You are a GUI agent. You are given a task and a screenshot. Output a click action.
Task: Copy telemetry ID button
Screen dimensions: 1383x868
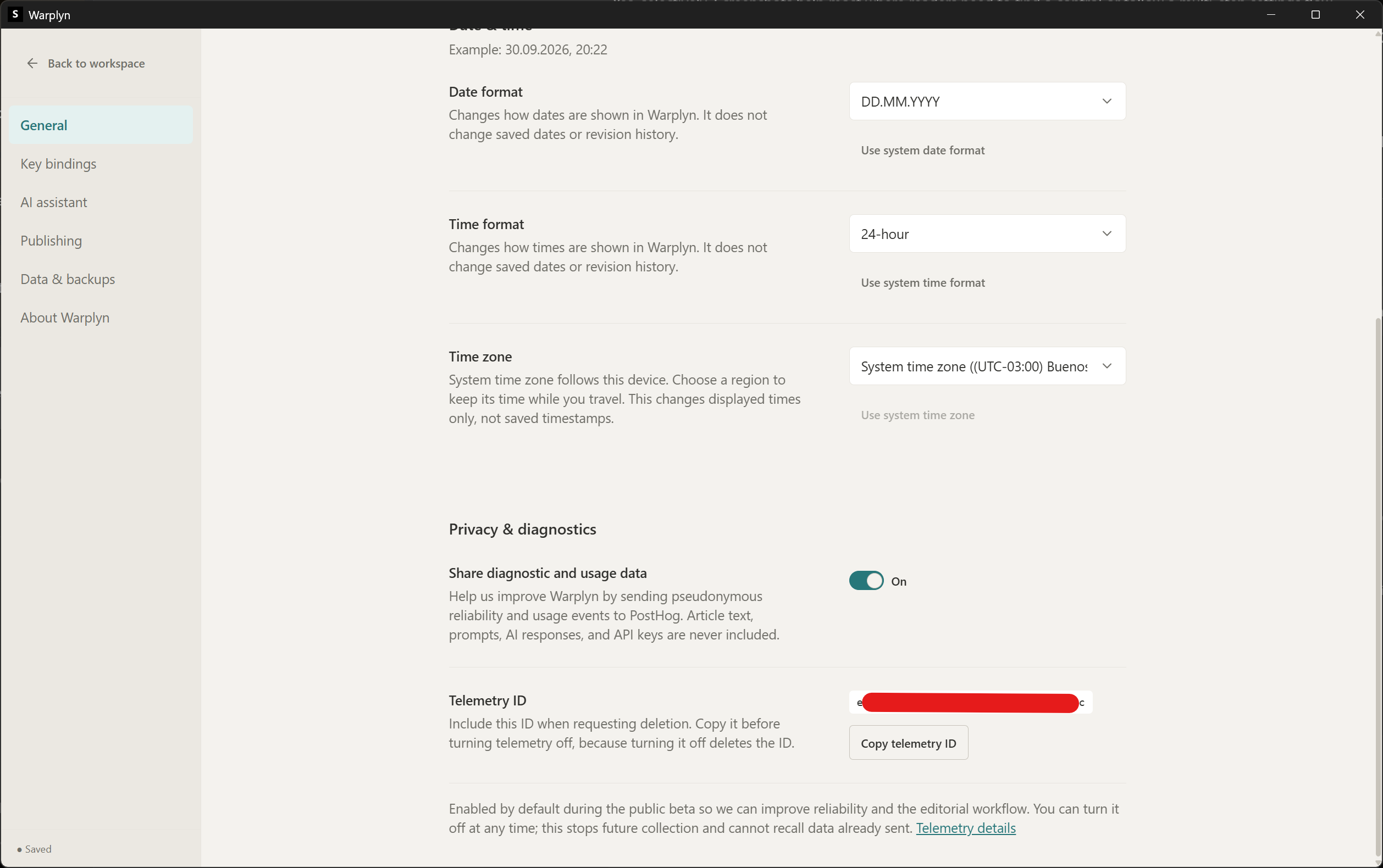[909, 743]
